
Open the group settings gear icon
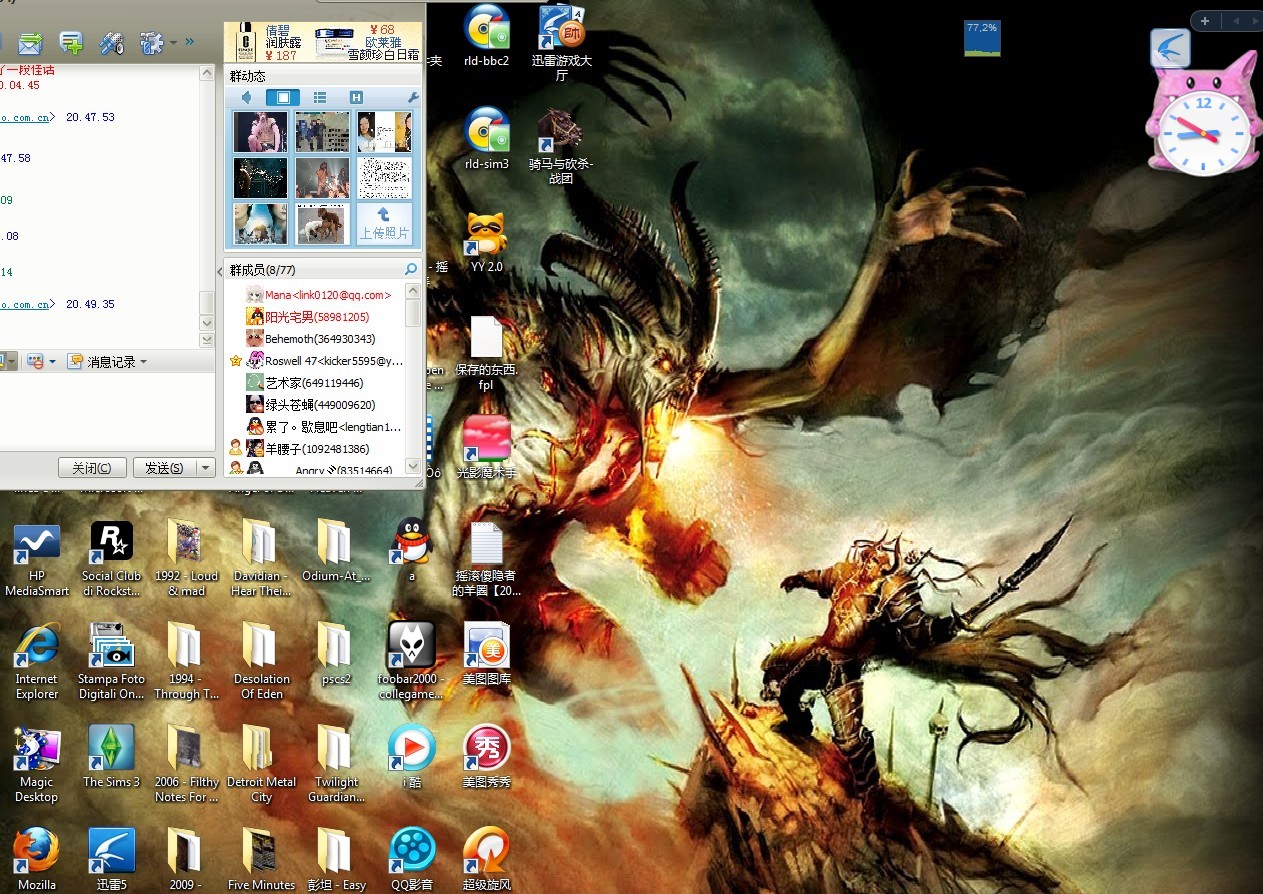point(151,43)
